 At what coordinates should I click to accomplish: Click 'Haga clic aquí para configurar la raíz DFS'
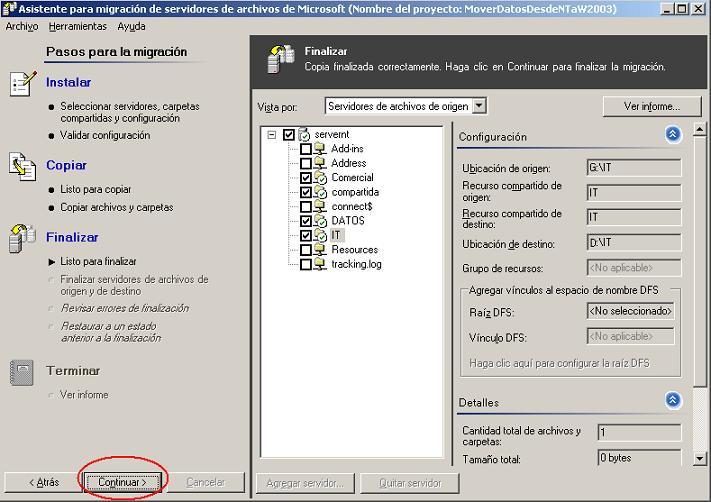[560, 363]
